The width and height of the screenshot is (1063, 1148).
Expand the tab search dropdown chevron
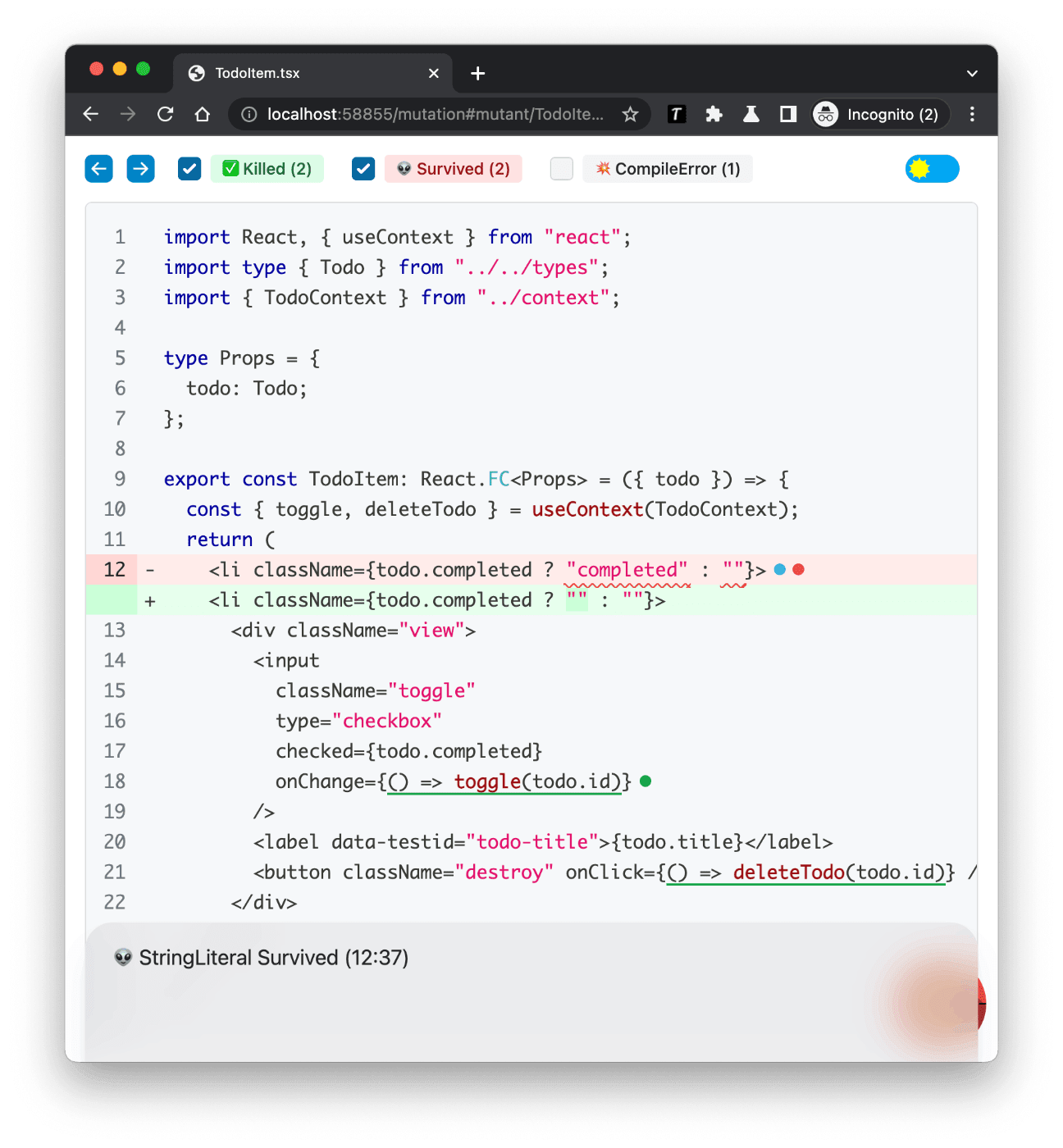pyautogui.click(x=972, y=73)
